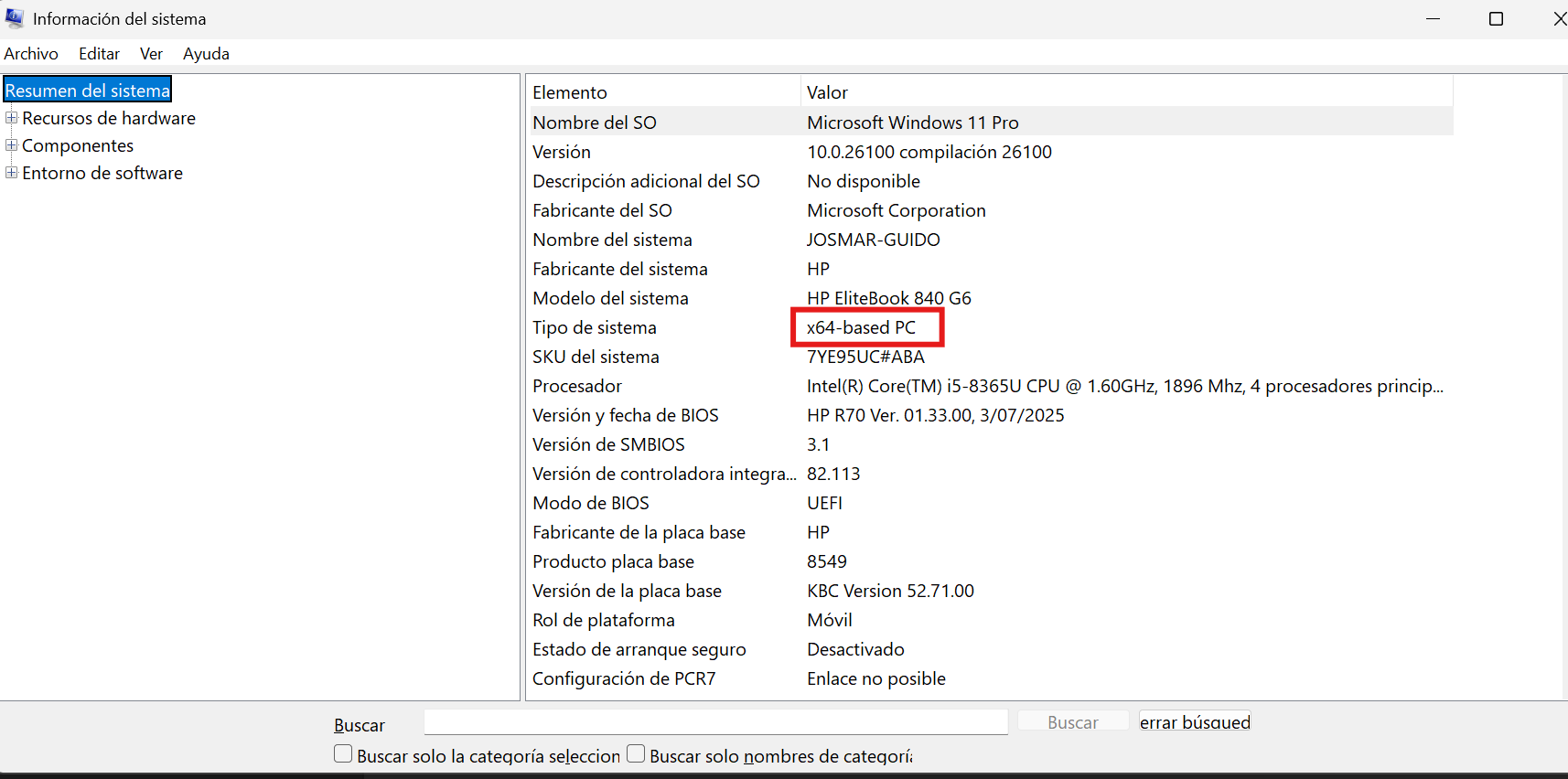Select the Nombre del SO row
This screenshot has width=1568, height=779.
pos(595,123)
